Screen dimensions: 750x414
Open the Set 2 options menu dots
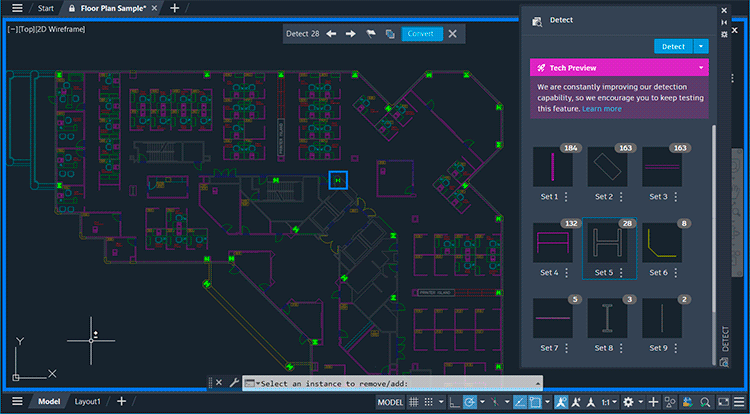[621, 196]
